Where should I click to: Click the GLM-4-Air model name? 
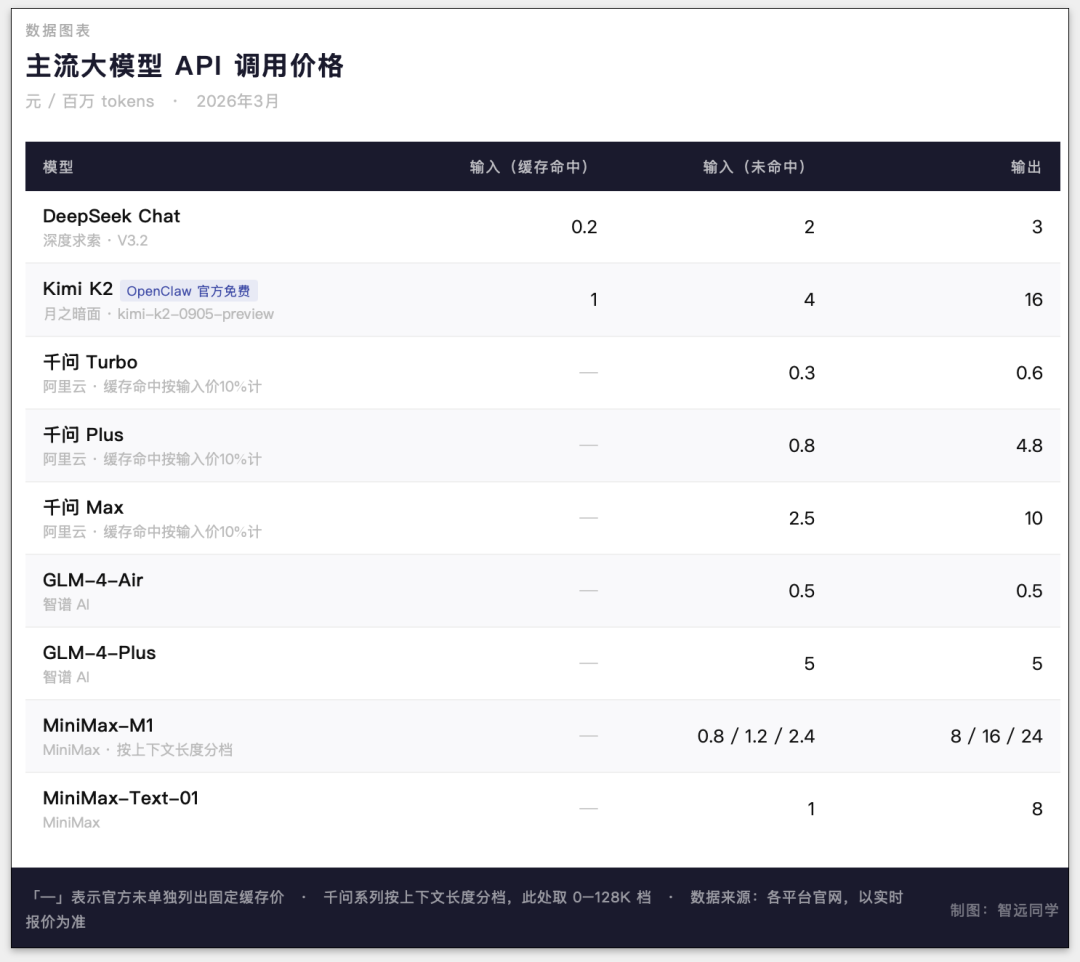point(93,580)
